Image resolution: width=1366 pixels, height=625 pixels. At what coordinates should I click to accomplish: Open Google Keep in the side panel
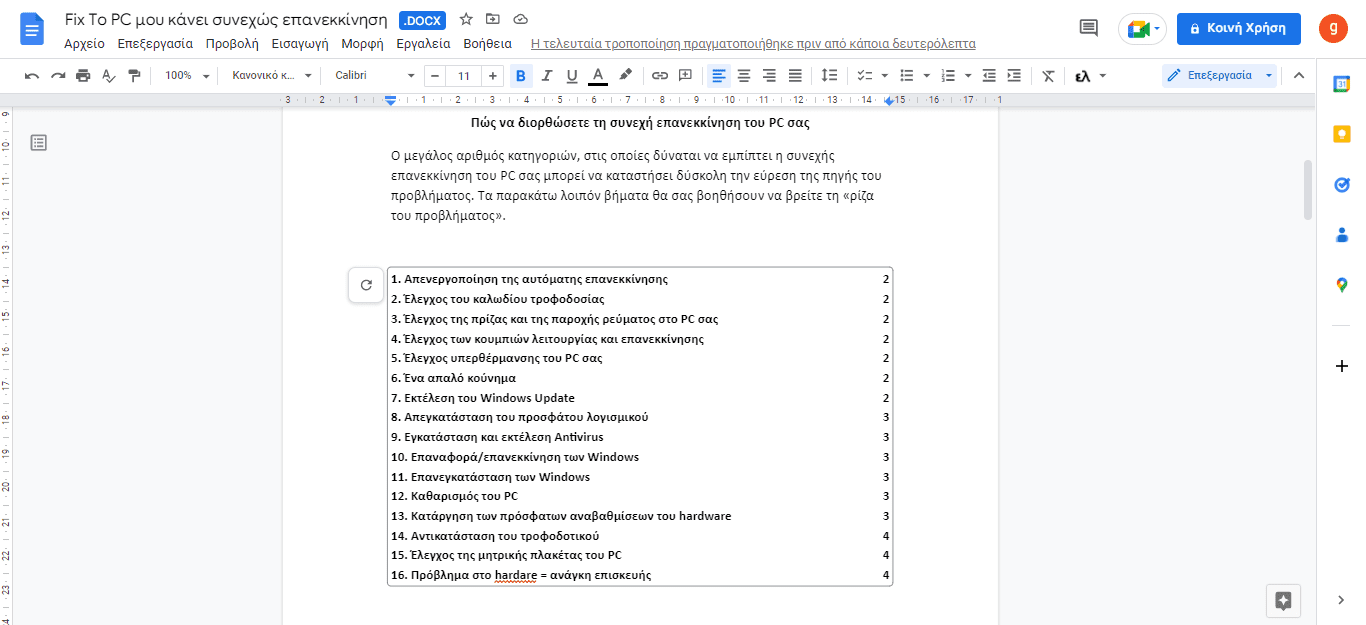(1342, 132)
